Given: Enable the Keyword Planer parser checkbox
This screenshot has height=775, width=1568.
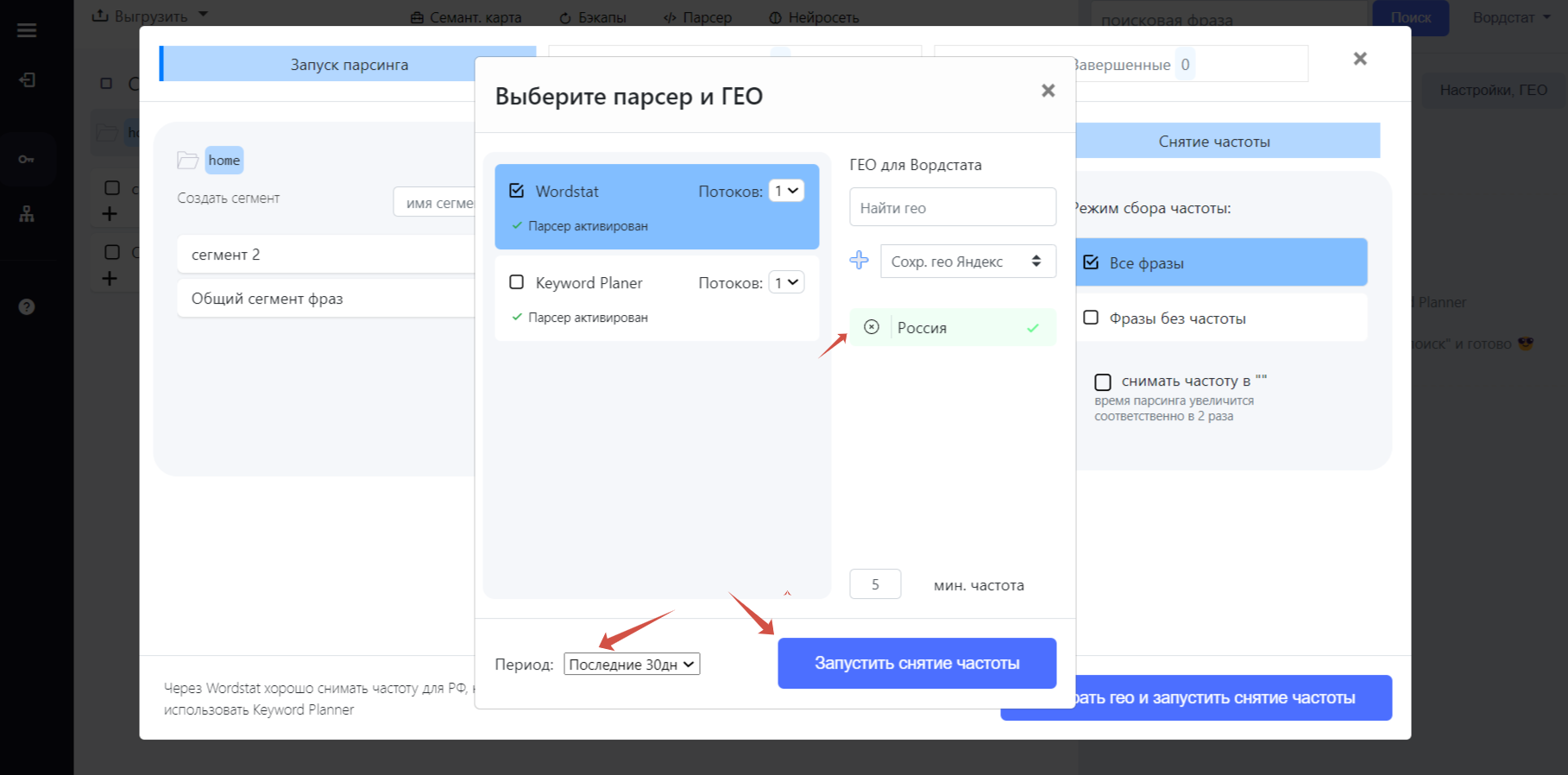Looking at the screenshot, I should [517, 282].
